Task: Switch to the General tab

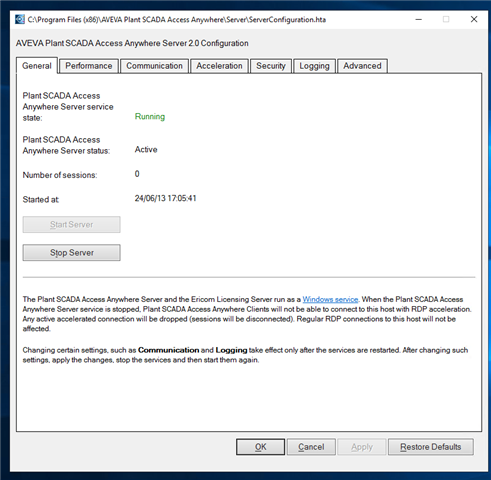Action: click(37, 66)
